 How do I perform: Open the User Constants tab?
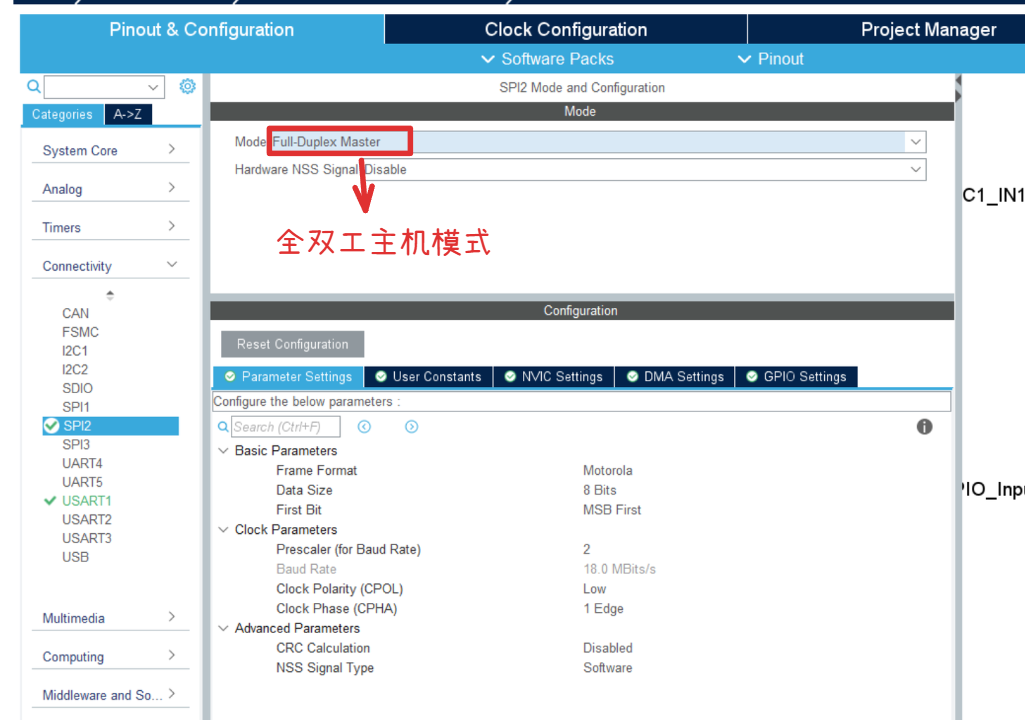point(429,377)
